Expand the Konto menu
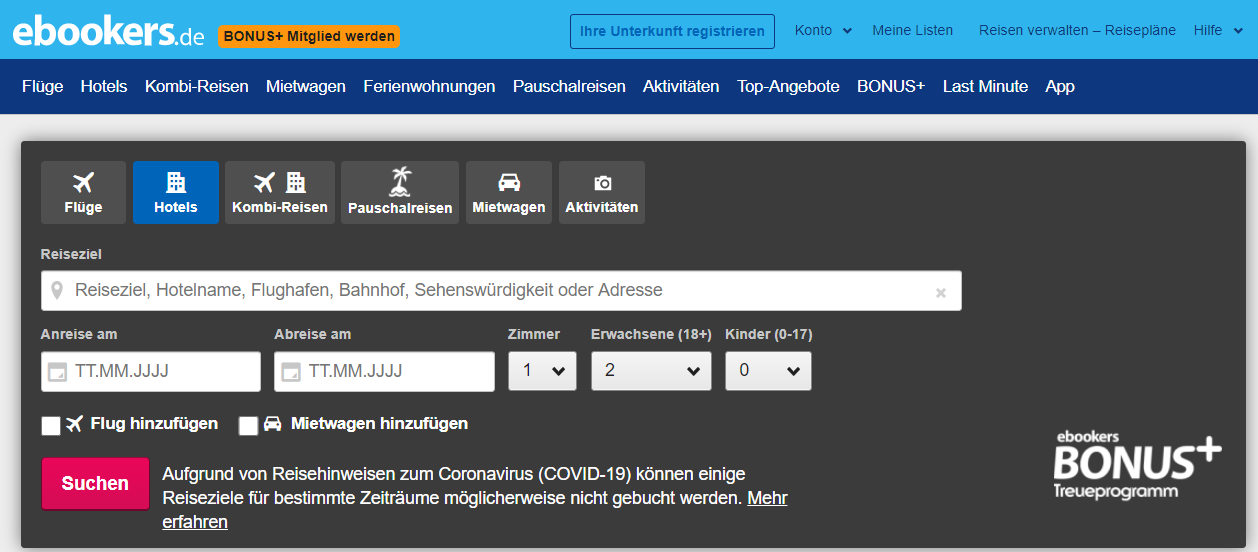The image size is (1258, 552). click(x=823, y=30)
